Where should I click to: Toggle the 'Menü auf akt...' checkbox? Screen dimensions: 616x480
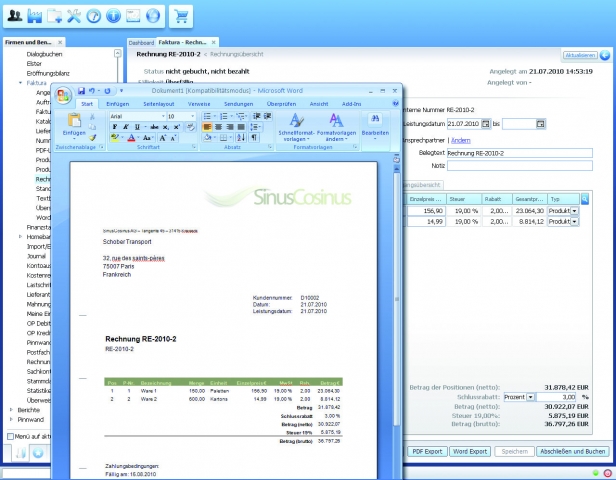(10, 436)
